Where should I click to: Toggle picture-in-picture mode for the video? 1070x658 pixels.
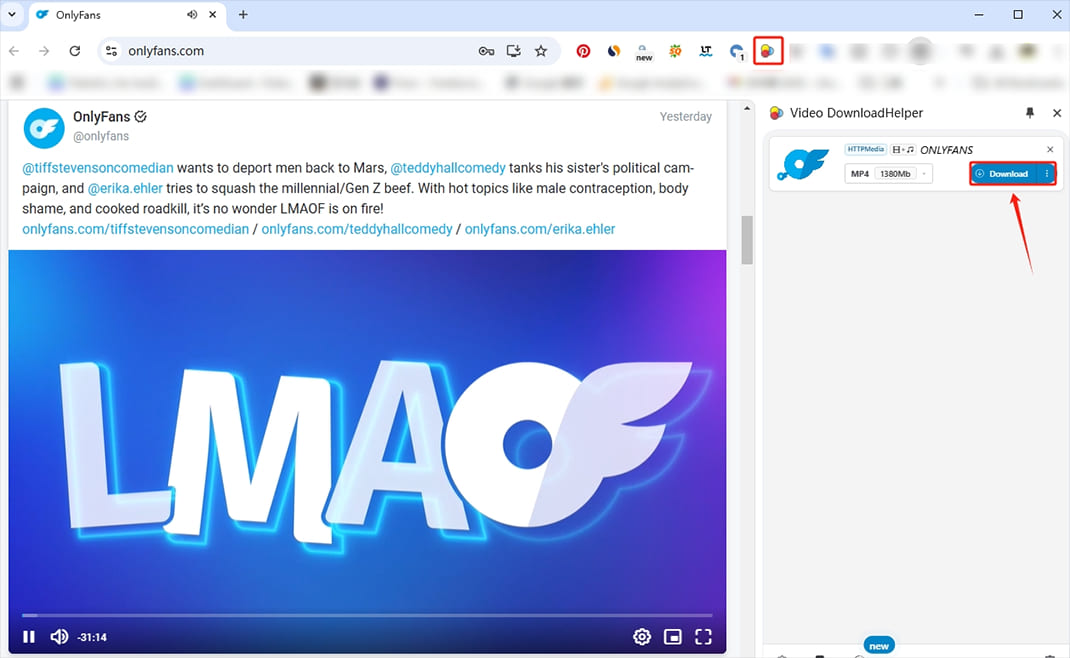pyautogui.click(x=673, y=637)
